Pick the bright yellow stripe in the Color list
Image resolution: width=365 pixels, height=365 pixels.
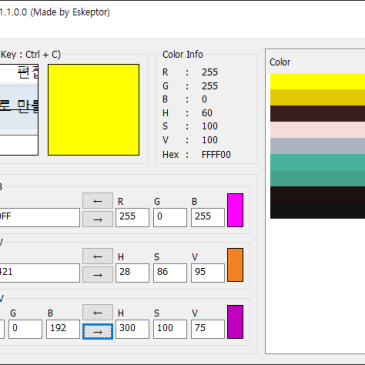point(317,81)
